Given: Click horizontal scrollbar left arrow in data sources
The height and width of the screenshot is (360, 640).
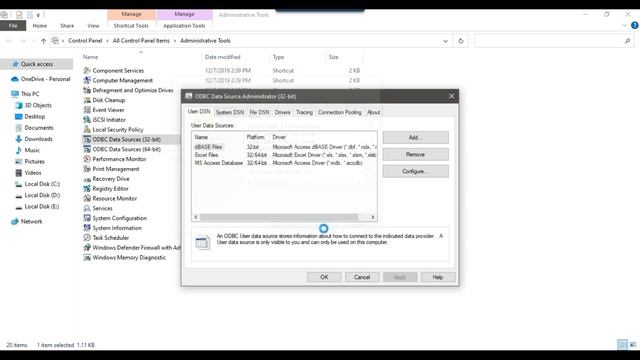Looking at the screenshot, I should (196, 217).
